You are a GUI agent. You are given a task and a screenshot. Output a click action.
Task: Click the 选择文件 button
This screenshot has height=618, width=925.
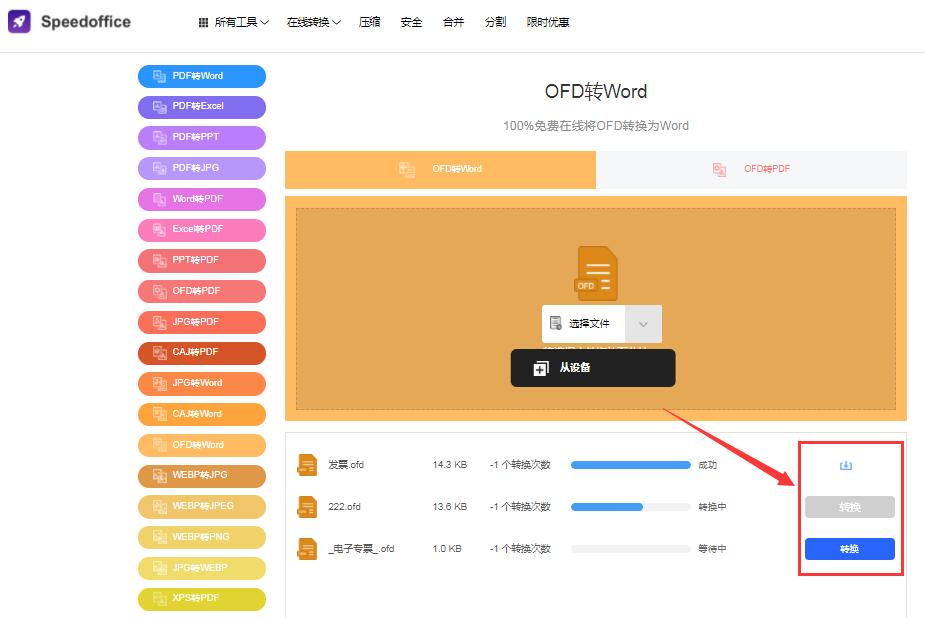(x=584, y=324)
